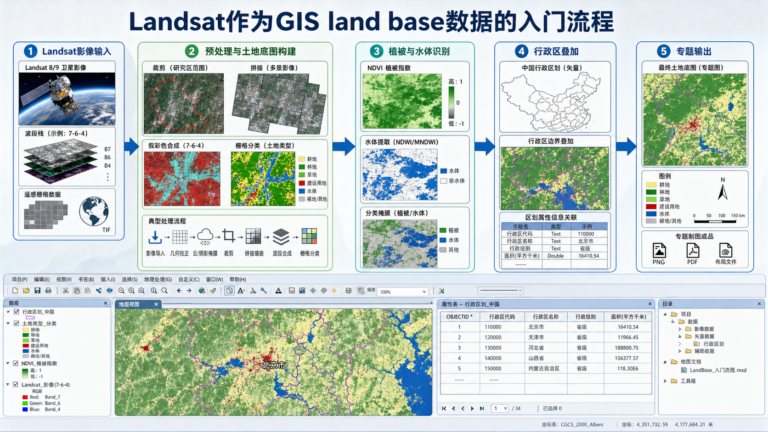This screenshot has height=432, width=768.
Task: Open the 地理处理(G) menu
Action: click(x=158, y=279)
